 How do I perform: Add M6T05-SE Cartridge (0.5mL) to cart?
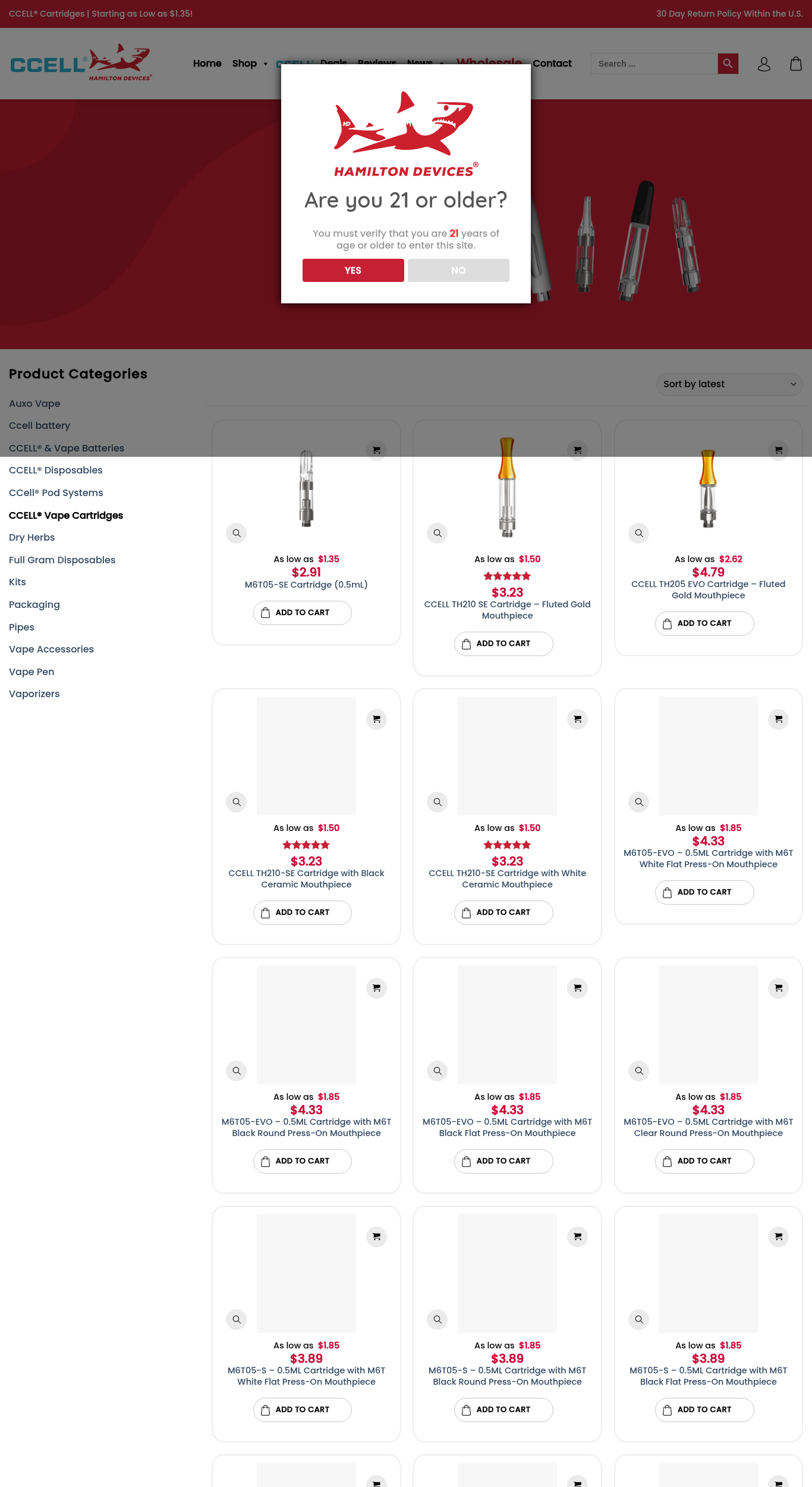point(303,613)
